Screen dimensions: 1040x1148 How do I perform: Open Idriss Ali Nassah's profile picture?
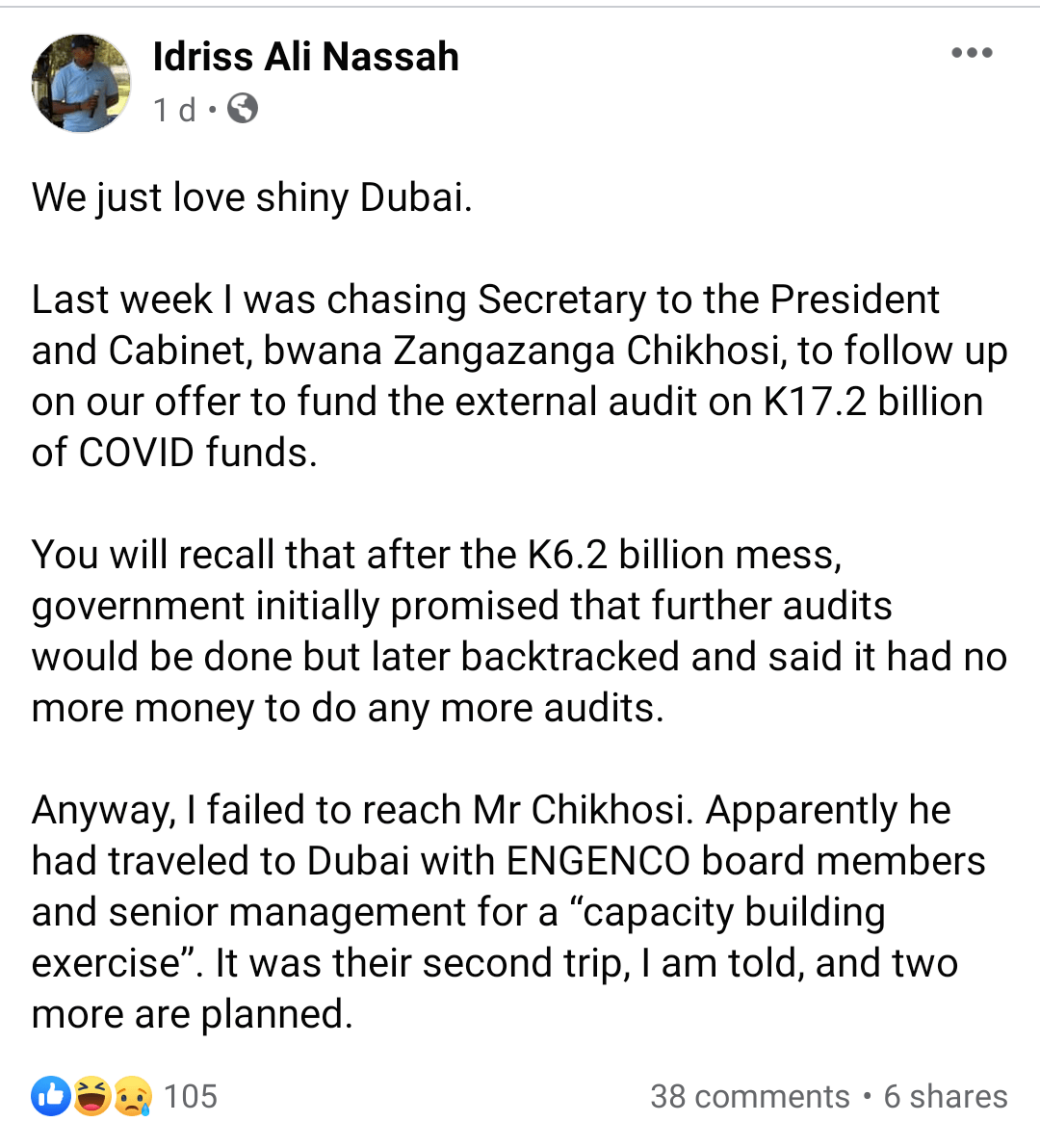[81, 83]
